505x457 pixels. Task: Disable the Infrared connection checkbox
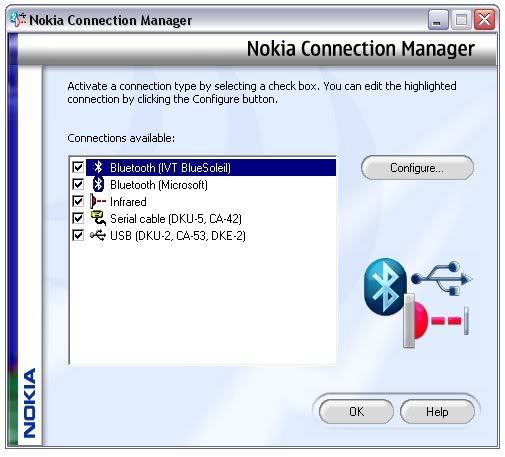(x=78, y=201)
